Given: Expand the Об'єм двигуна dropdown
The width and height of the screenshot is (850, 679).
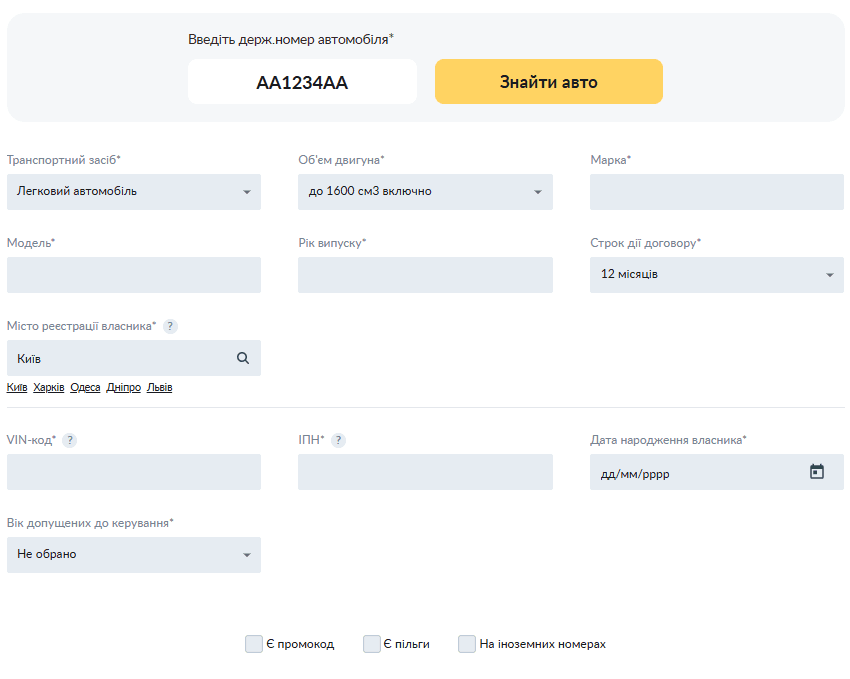Looking at the screenshot, I should 425,192.
